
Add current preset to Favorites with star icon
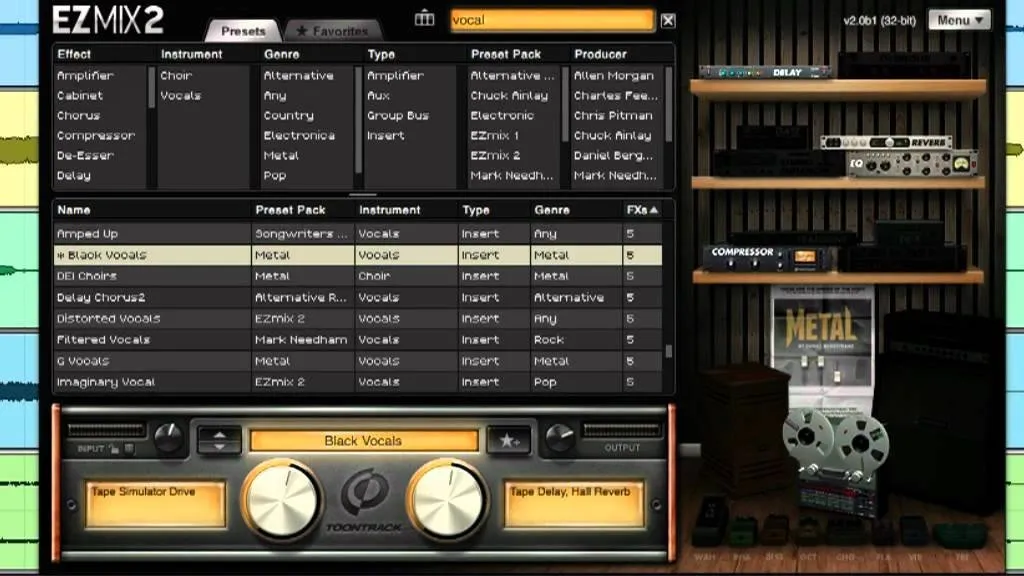tap(510, 440)
